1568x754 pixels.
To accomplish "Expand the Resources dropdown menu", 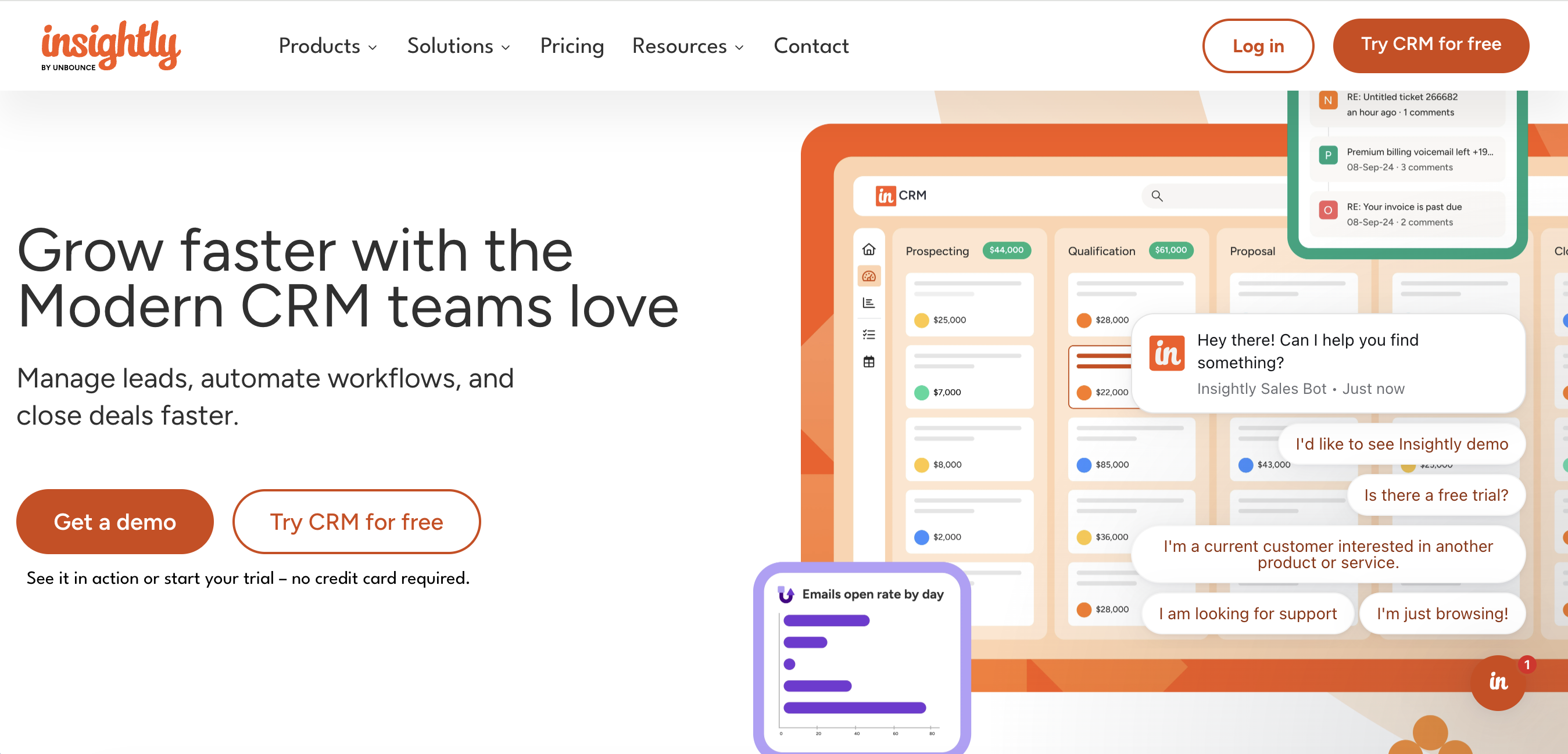I will (688, 46).
